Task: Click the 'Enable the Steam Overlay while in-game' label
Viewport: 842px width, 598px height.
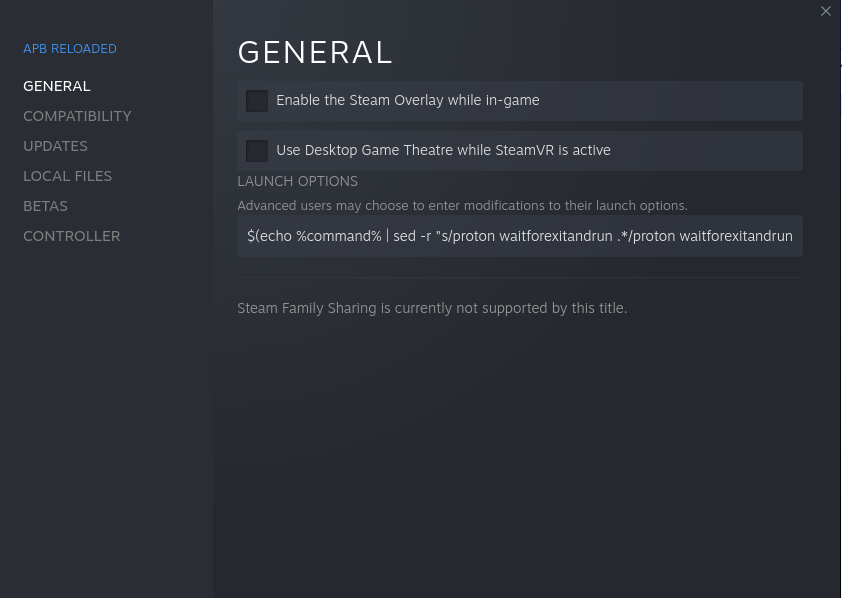Action: coord(407,100)
